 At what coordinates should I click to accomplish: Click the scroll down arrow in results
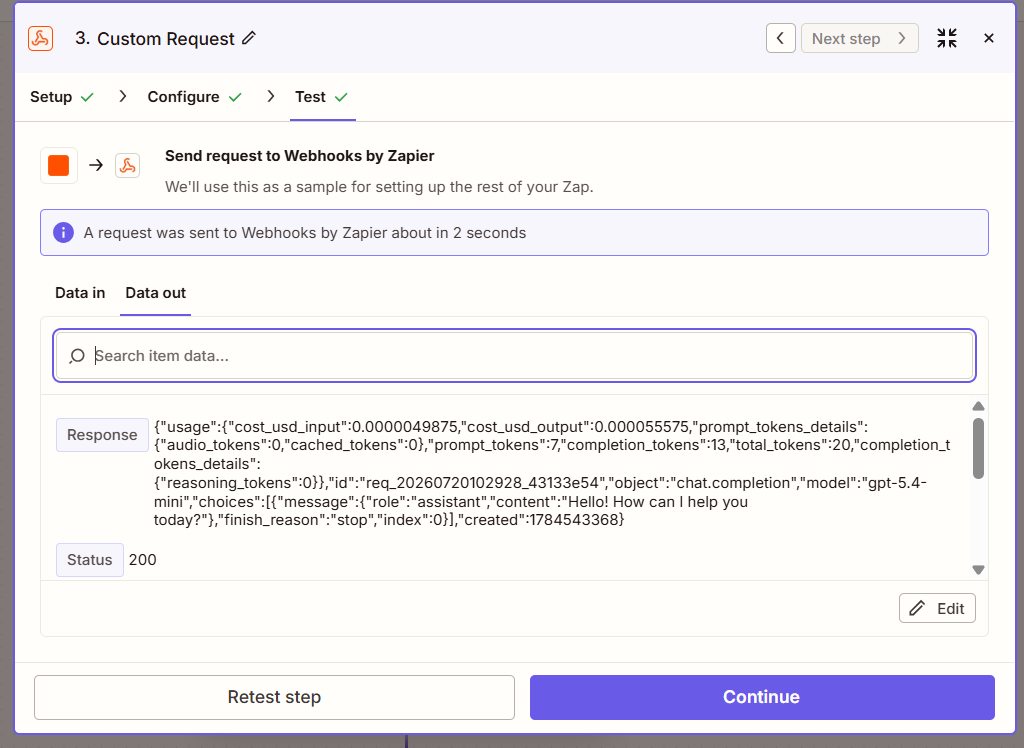978,570
